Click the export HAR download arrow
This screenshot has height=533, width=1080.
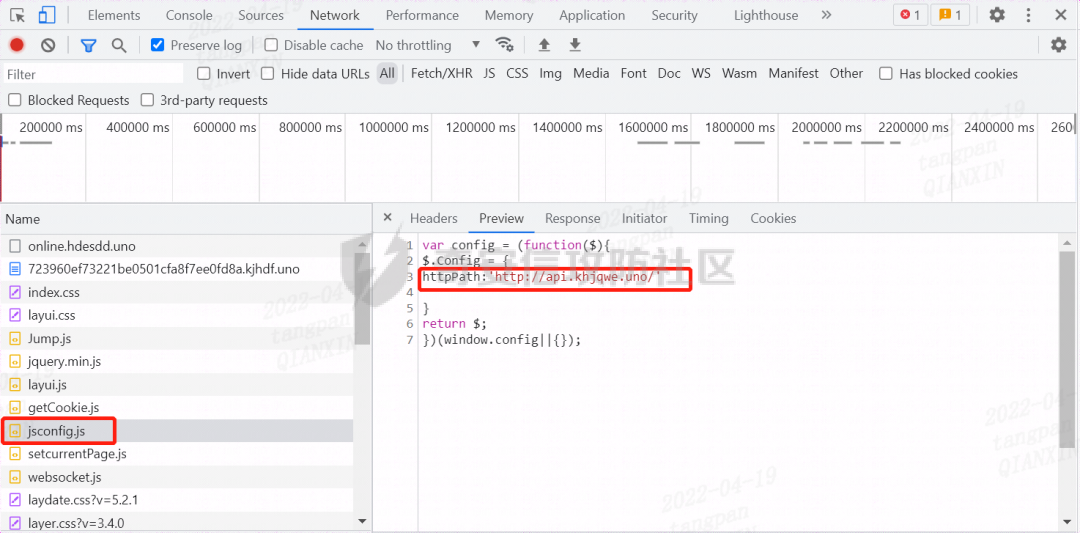575,45
